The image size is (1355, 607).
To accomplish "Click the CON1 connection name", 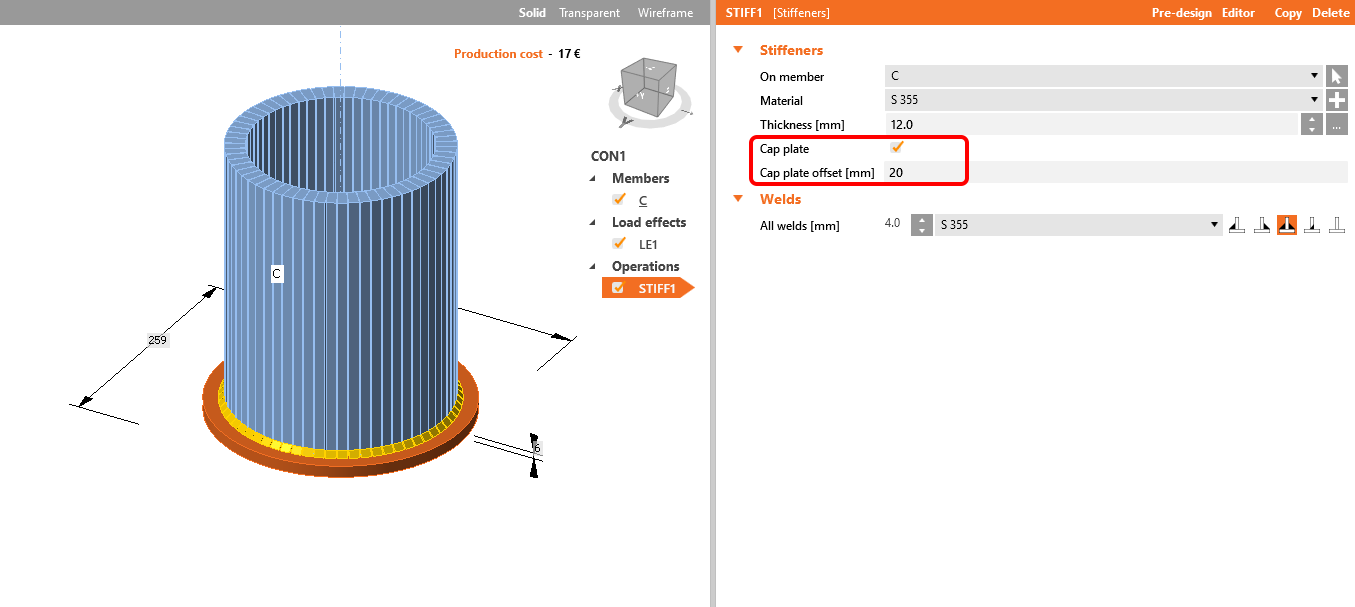I will (x=608, y=156).
